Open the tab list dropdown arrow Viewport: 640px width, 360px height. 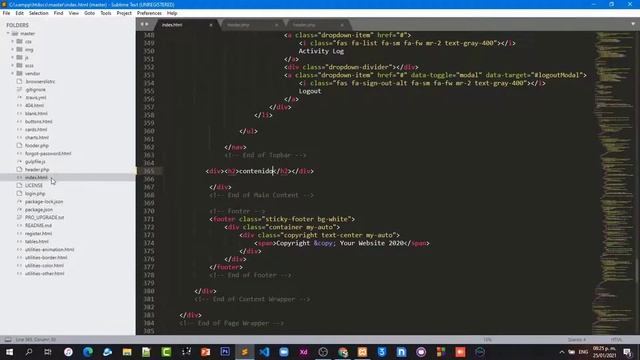633,24
